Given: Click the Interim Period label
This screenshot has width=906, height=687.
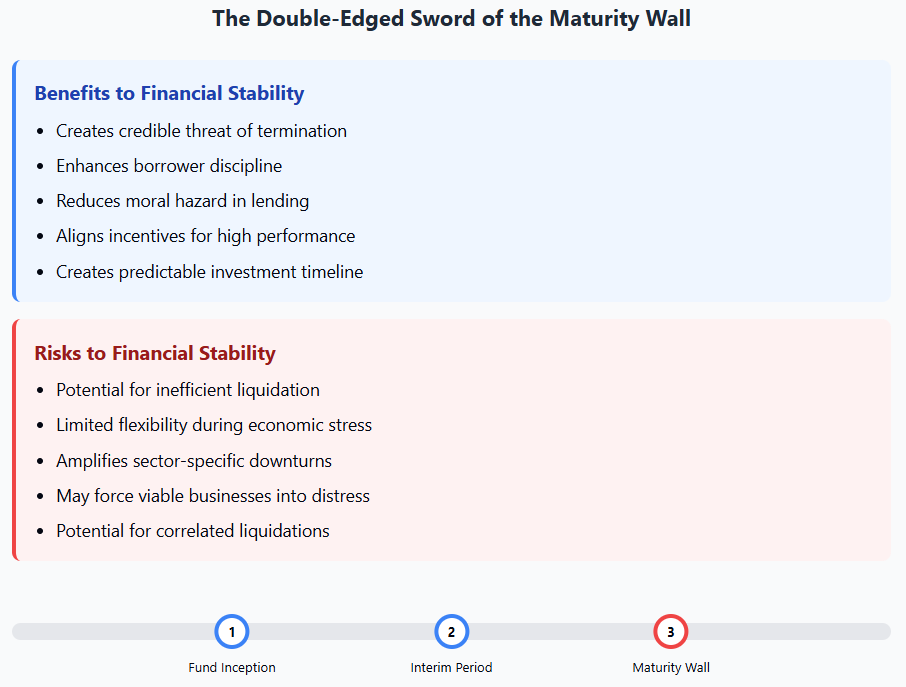Looking at the screenshot, I should tap(451, 667).
